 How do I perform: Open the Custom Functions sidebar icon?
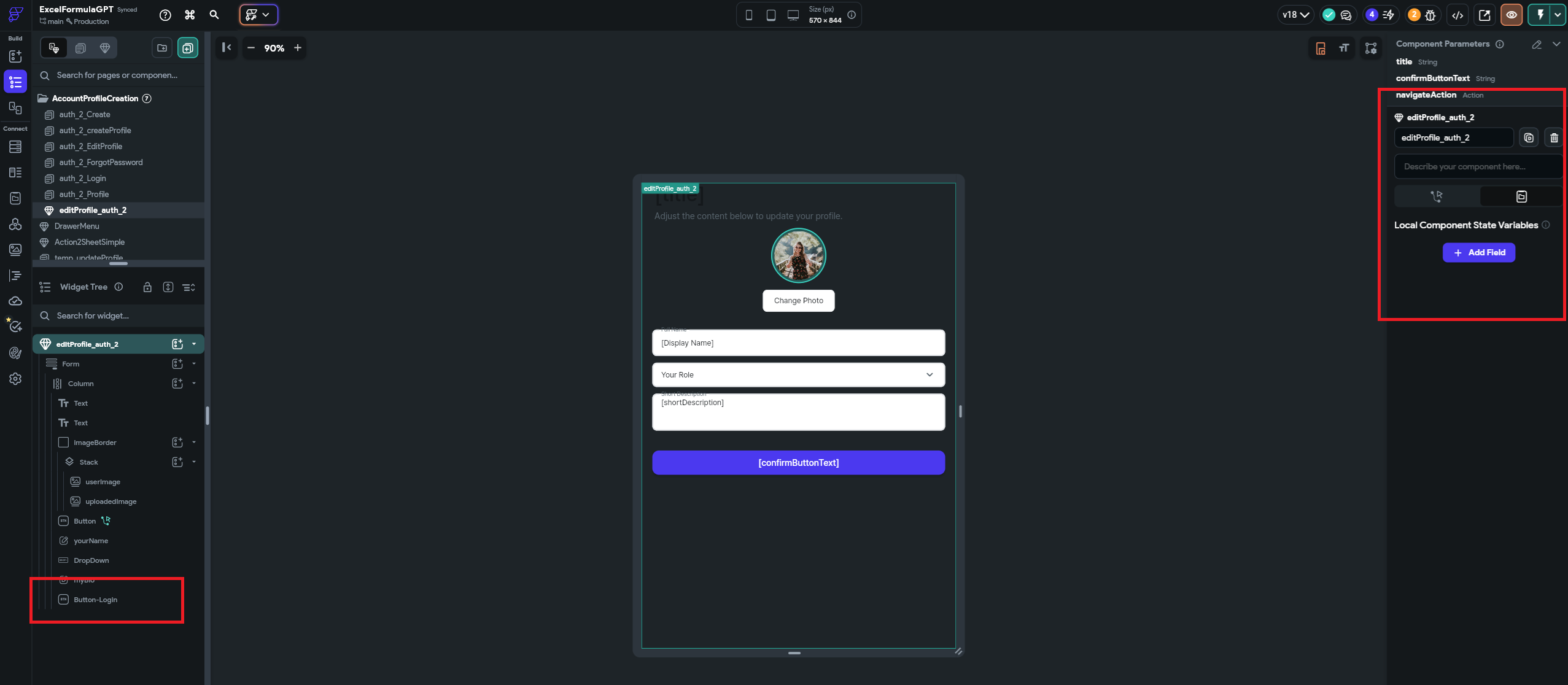coord(15,276)
